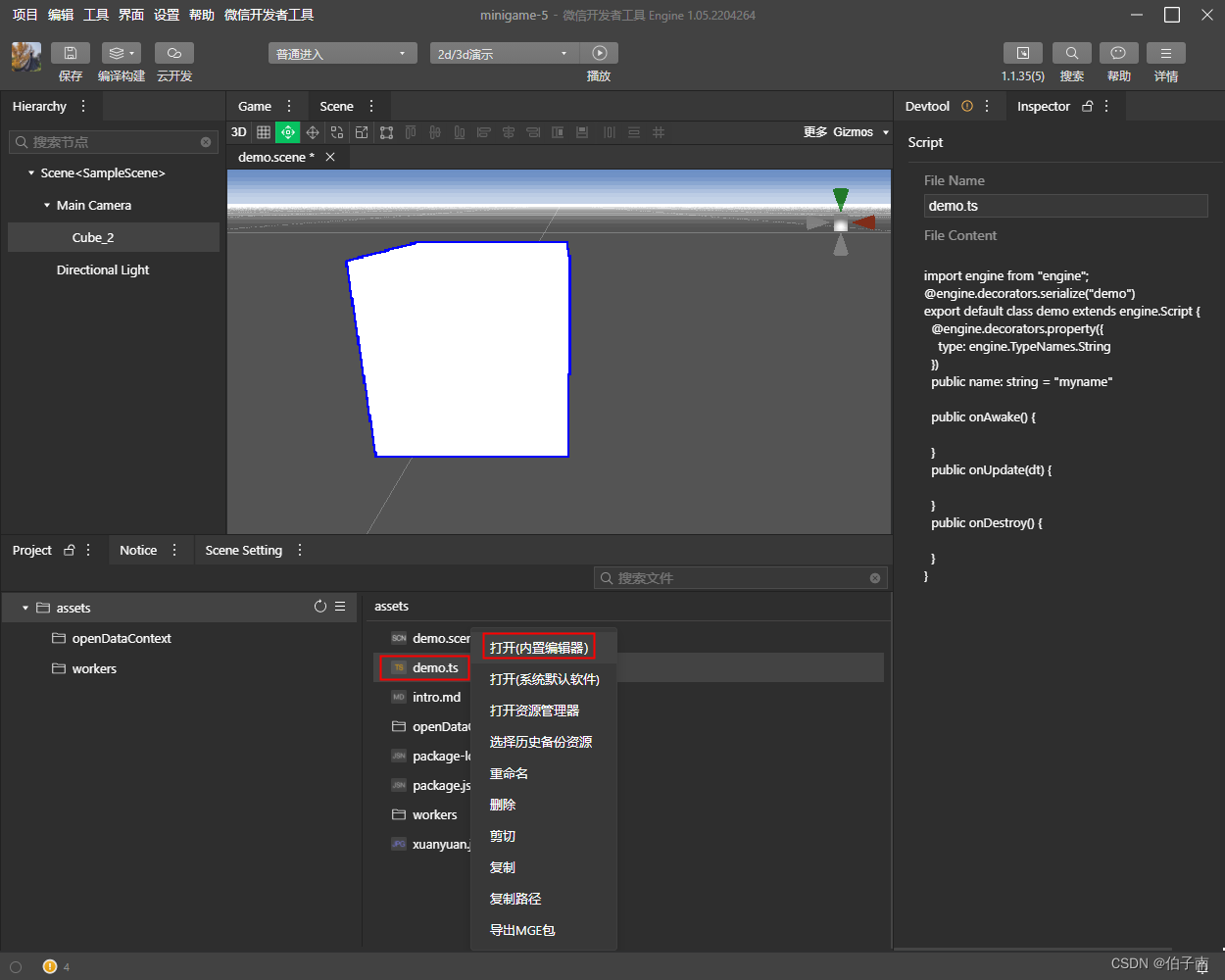Open the 界面 menu
Viewport: 1225px width, 980px height.
pos(131,15)
